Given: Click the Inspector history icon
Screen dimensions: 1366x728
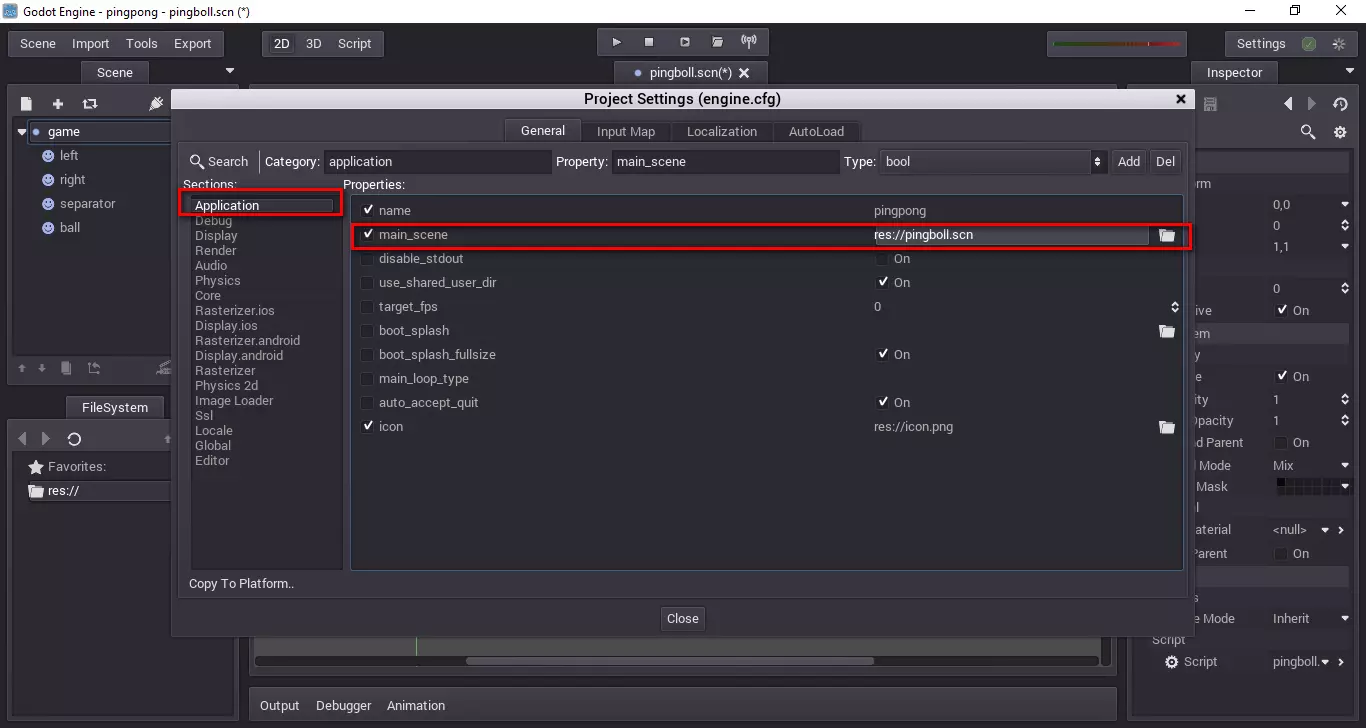Looking at the screenshot, I should [1340, 104].
